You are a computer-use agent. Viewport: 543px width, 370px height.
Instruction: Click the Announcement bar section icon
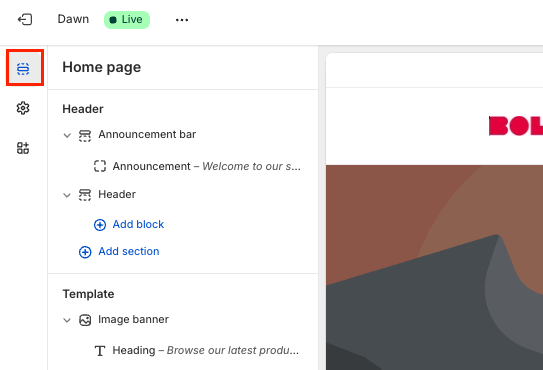(x=85, y=135)
